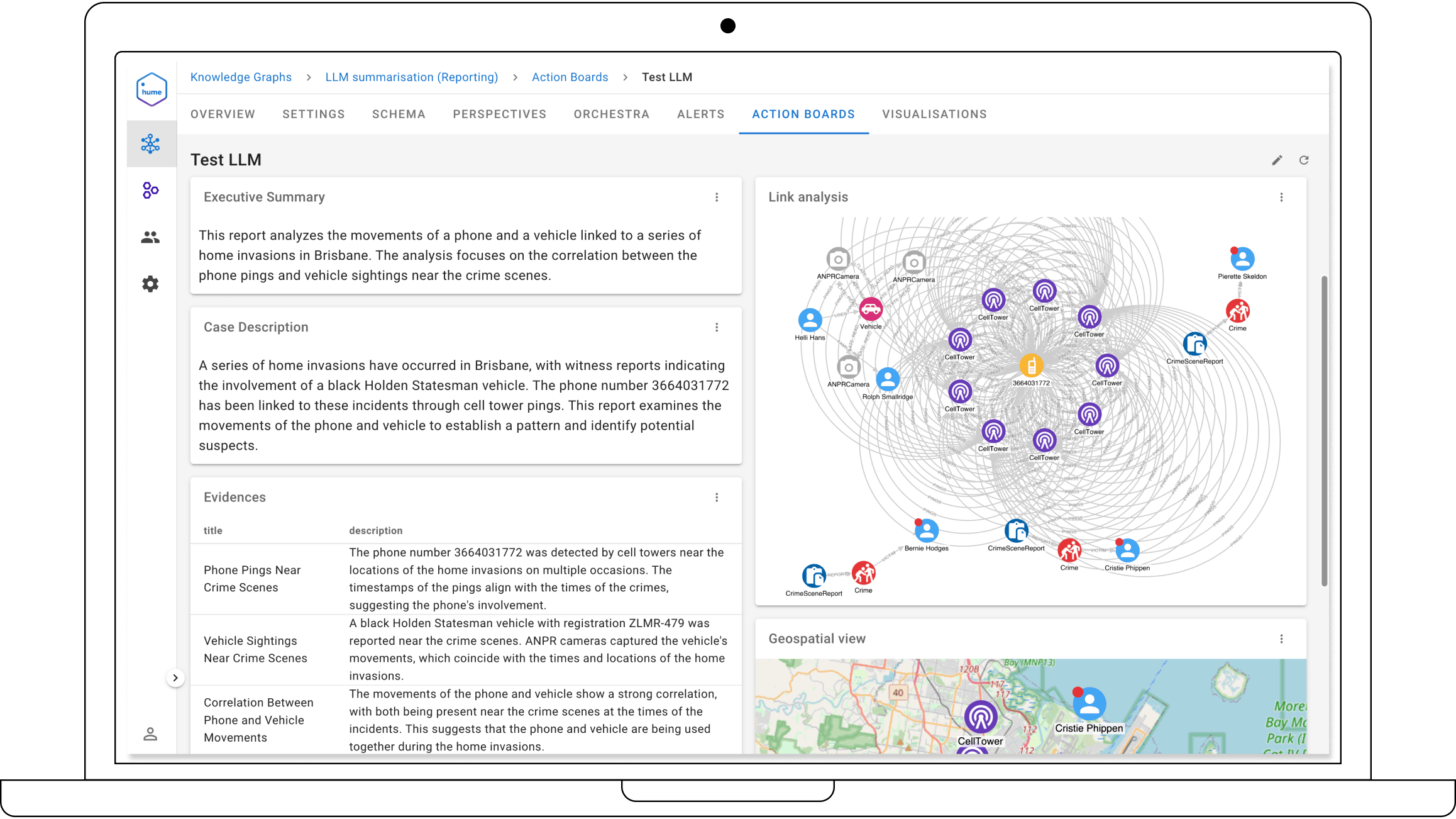Select the Vehicle node in graph
The width and height of the screenshot is (1456, 819).
871,309
